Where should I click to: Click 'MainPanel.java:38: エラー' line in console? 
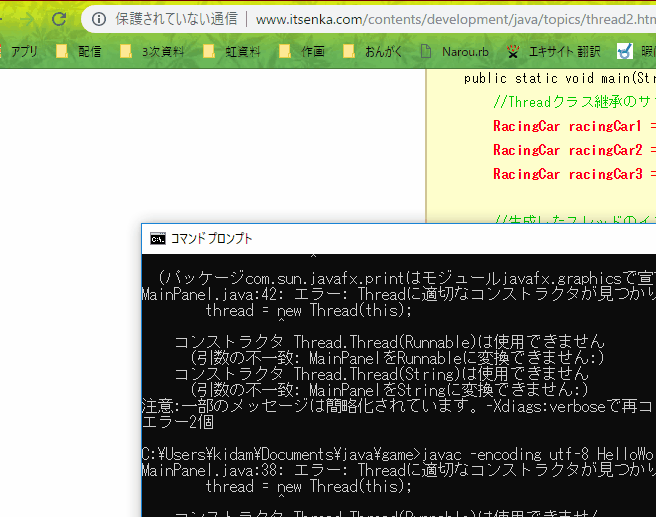(399, 471)
